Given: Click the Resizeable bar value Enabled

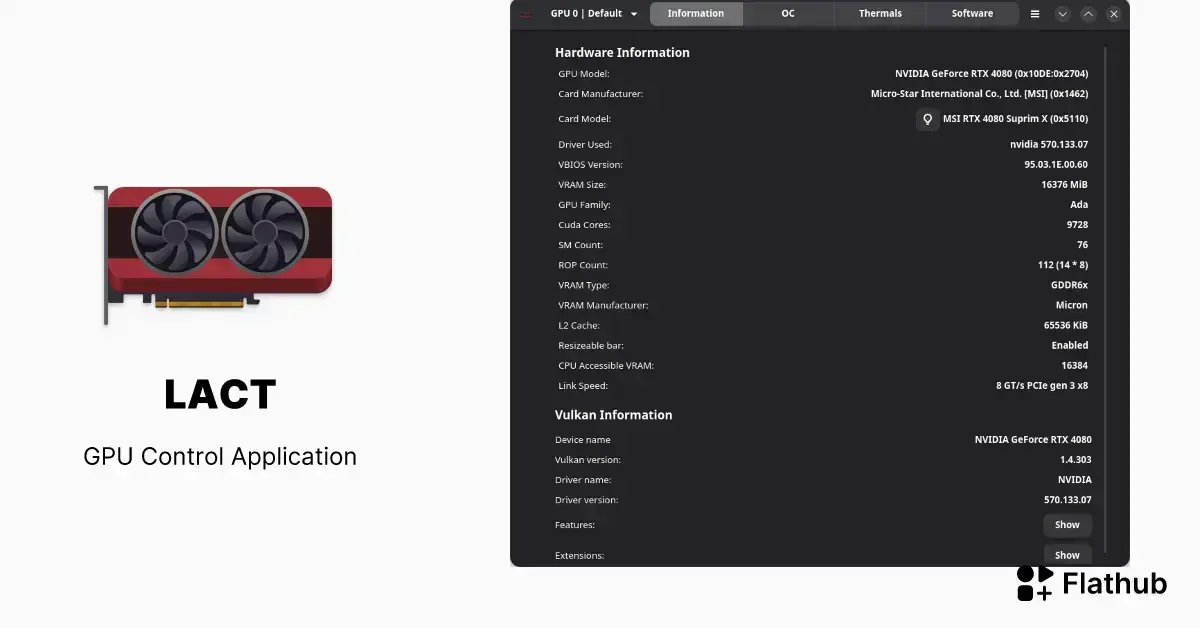Looking at the screenshot, I should pos(1069,345).
